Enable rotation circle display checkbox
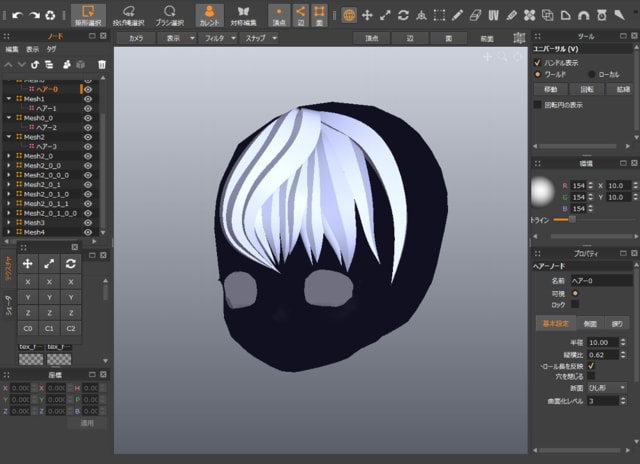 537,105
